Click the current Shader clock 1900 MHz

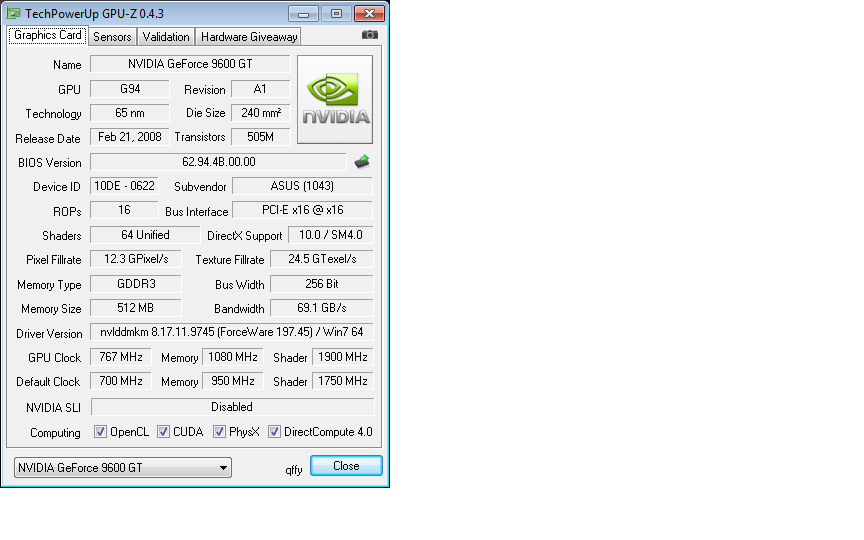coord(343,357)
